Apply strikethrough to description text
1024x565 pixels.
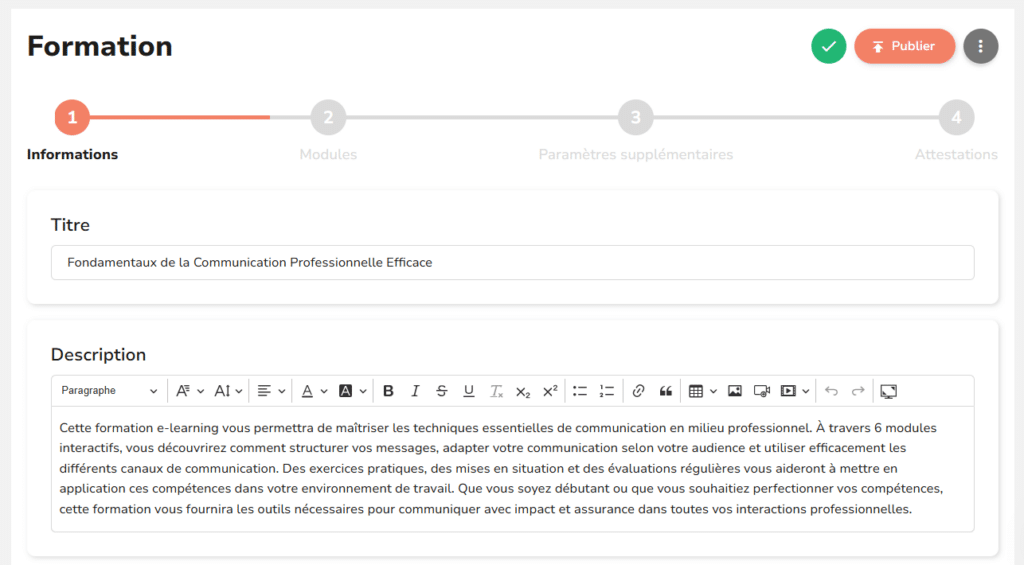coord(442,391)
